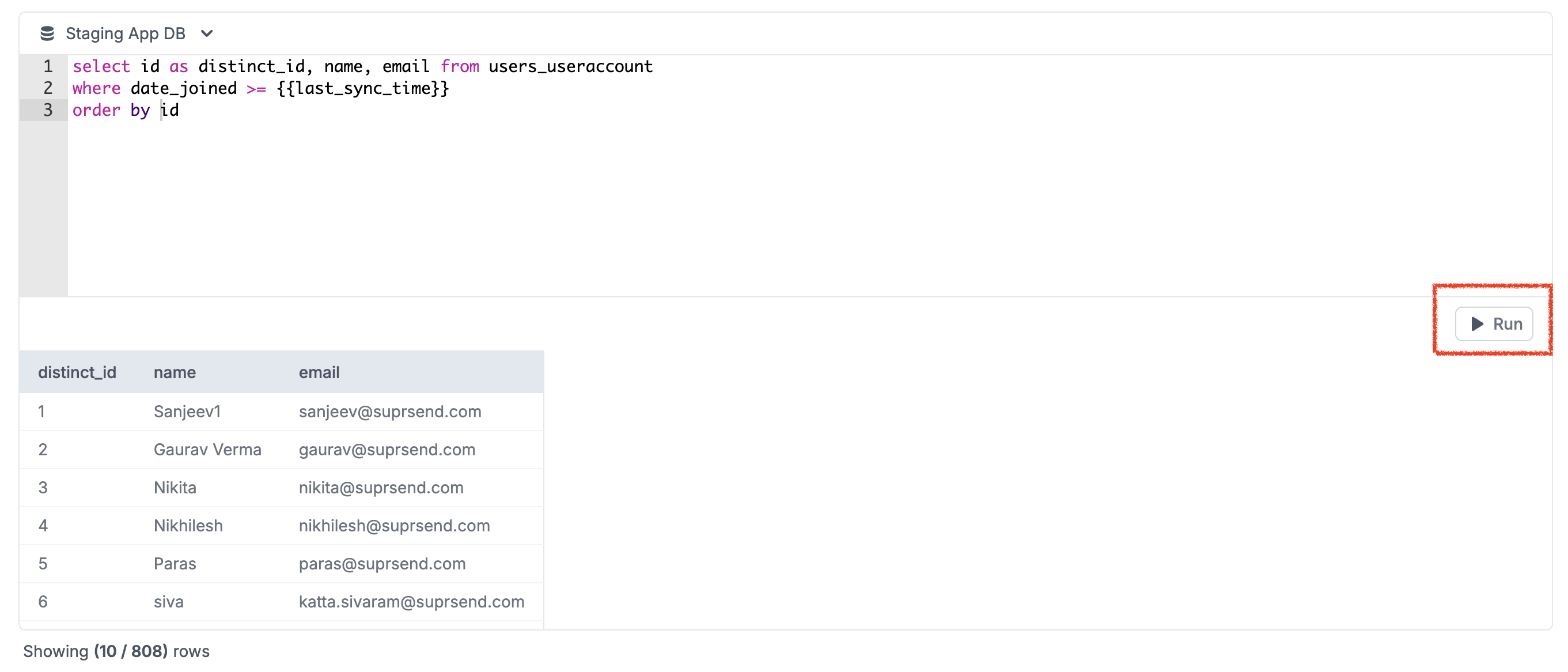This screenshot has width=1568, height=672.
Task: Click the email column header
Action: pyautogui.click(x=319, y=372)
